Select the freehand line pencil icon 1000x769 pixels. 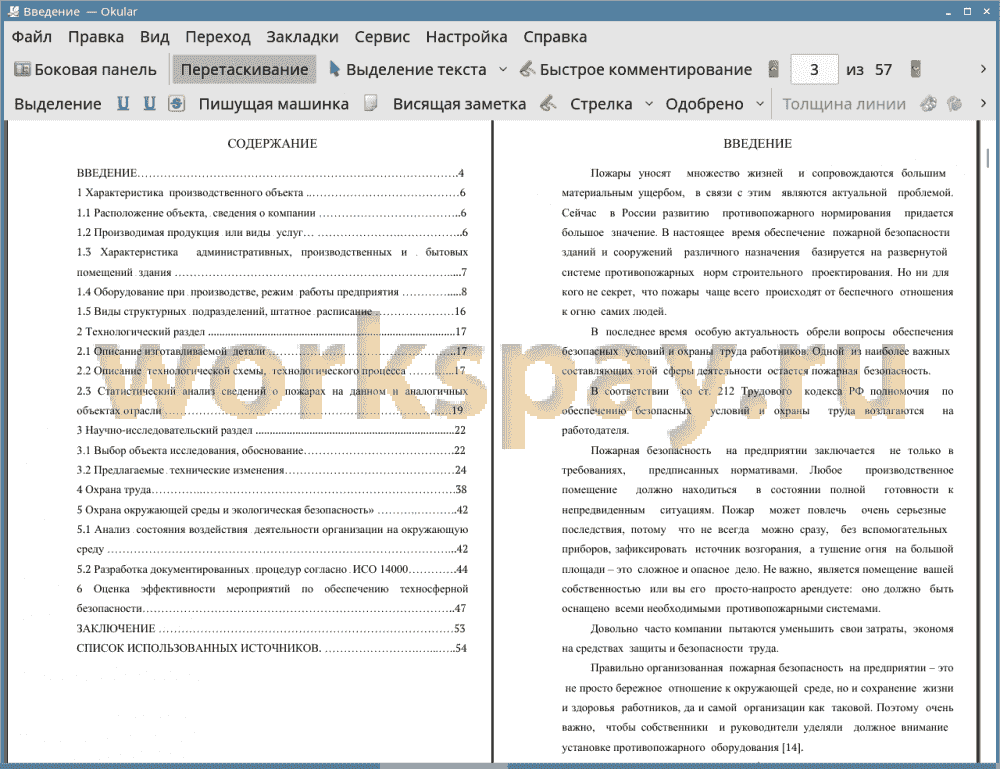coord(548,103)
